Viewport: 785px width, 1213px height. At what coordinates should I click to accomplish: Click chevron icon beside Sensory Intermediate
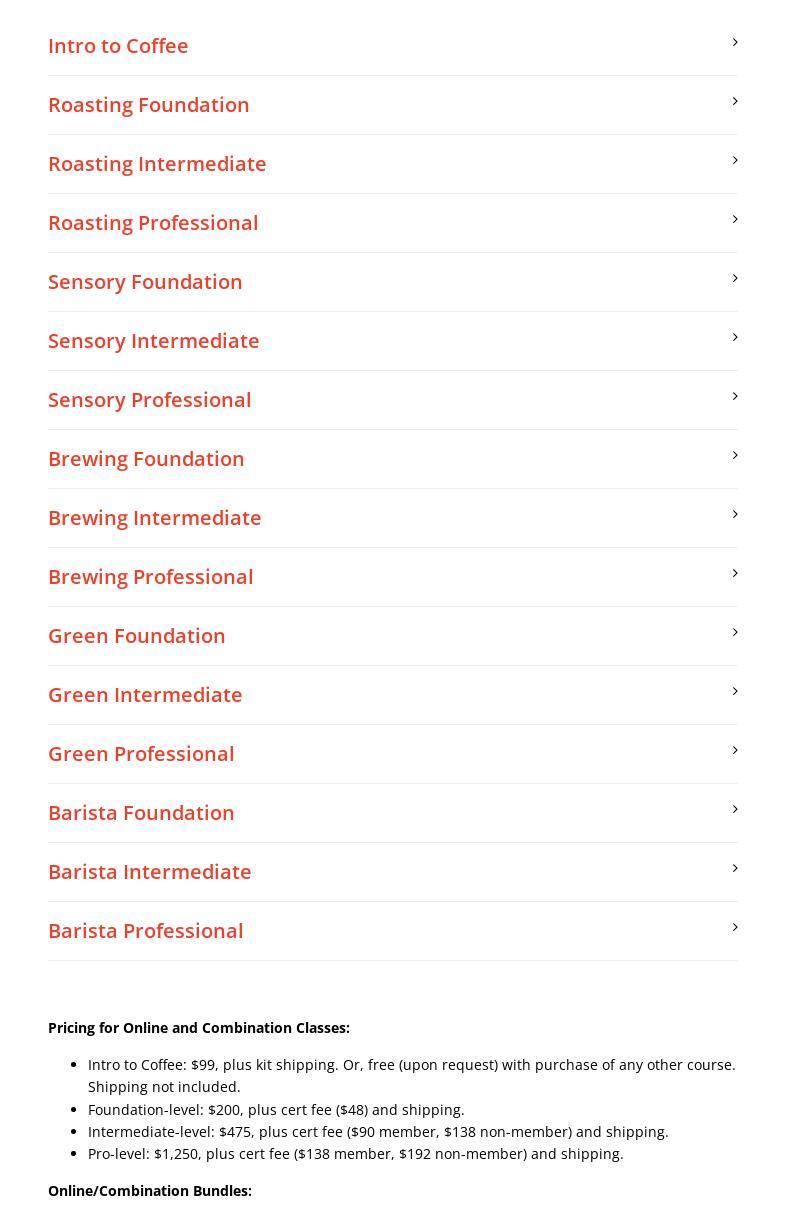[x=734, y=337]
